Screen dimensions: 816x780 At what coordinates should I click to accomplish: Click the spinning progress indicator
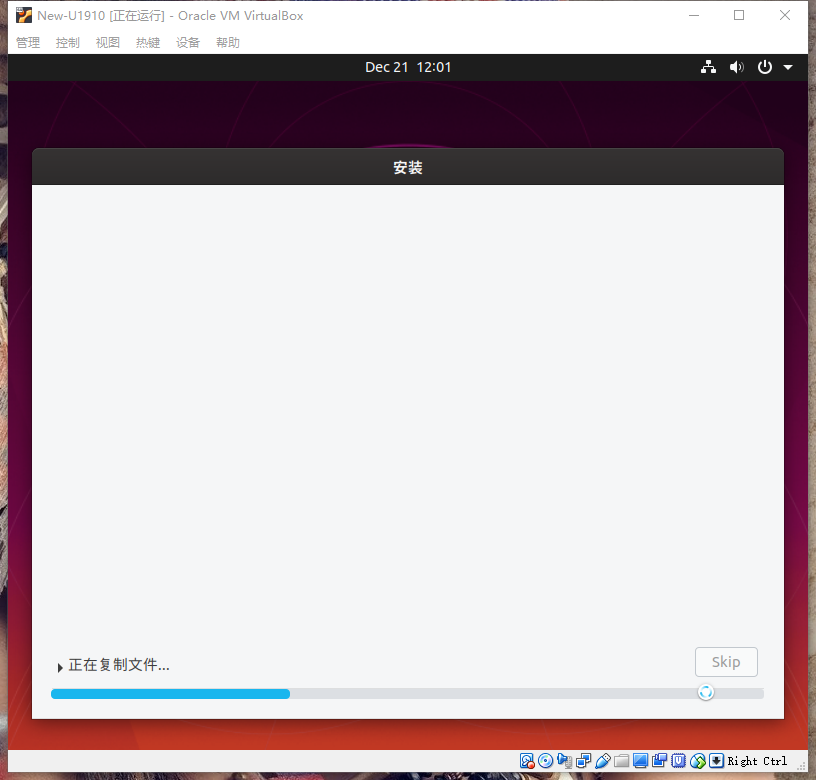[706, 692]
